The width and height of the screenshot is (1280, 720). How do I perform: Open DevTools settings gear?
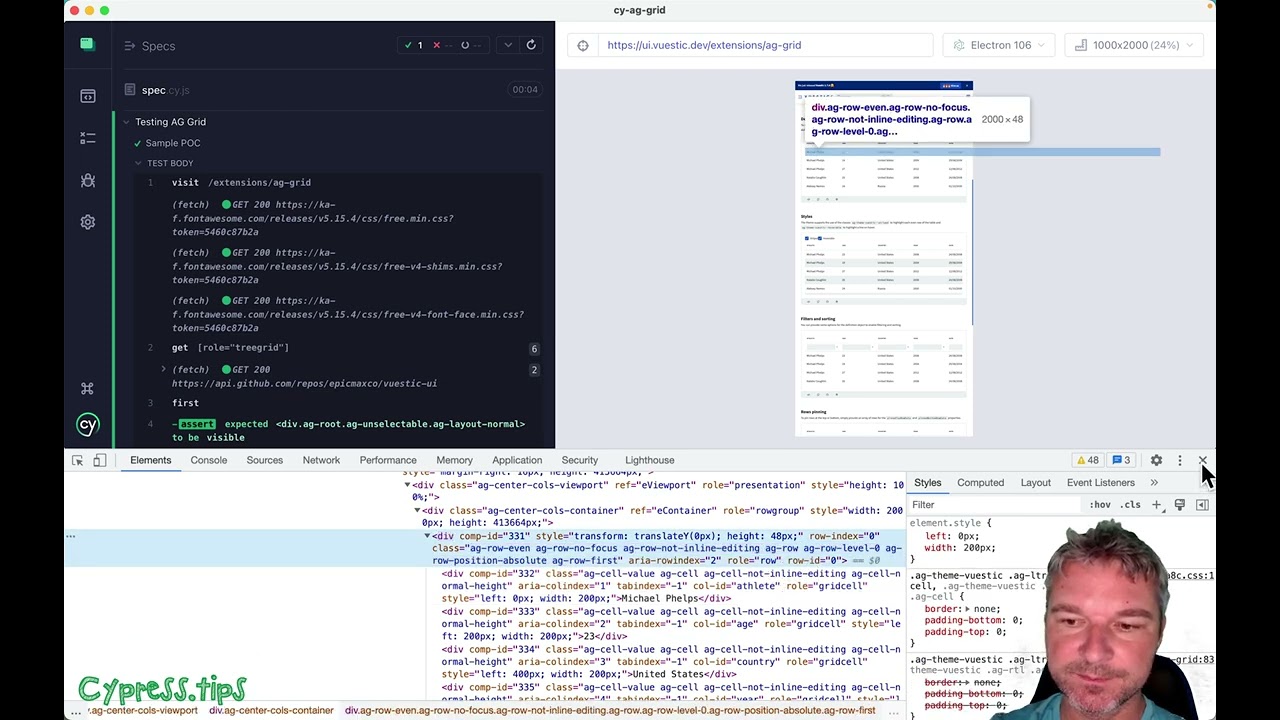1156,460
